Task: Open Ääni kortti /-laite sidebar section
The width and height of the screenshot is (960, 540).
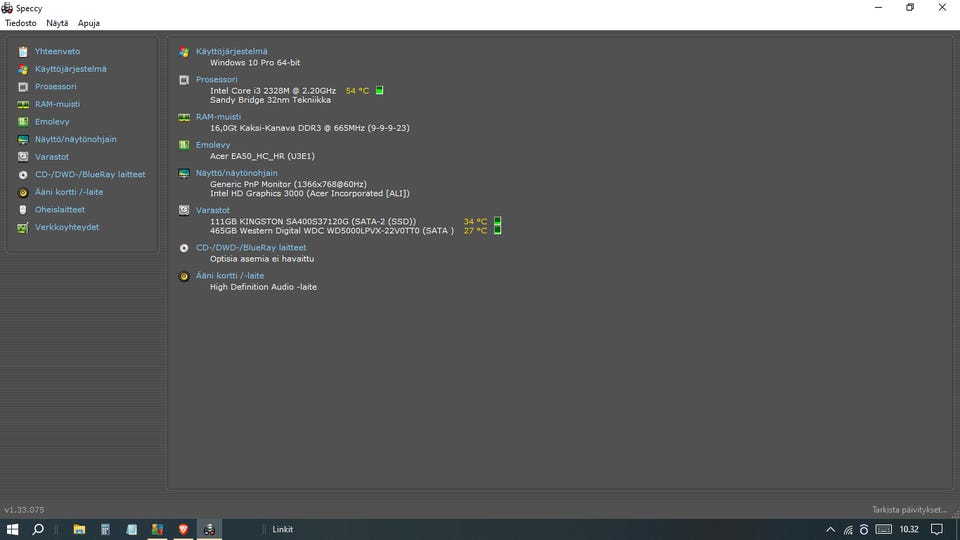Action: pyautogui.click(x=69, y=192)
